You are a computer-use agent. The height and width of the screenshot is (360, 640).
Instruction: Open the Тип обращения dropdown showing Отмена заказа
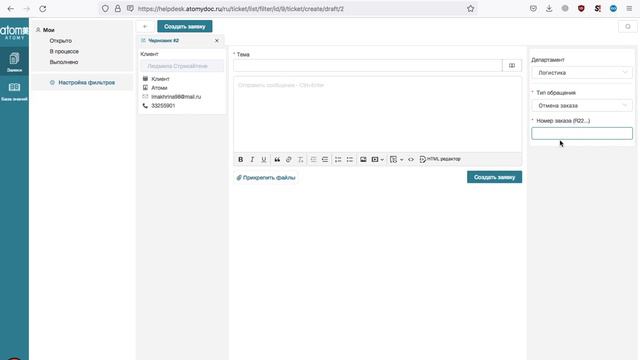582,106
